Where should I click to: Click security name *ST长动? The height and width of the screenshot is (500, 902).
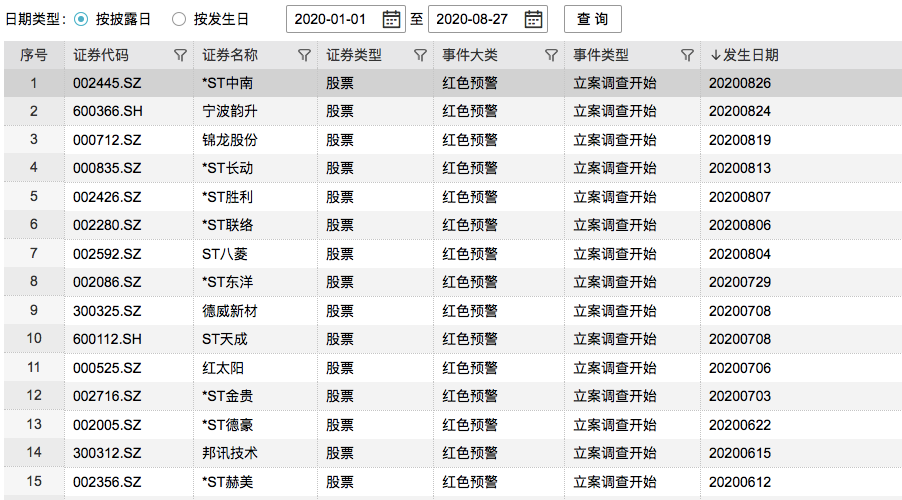pos(227,168)
